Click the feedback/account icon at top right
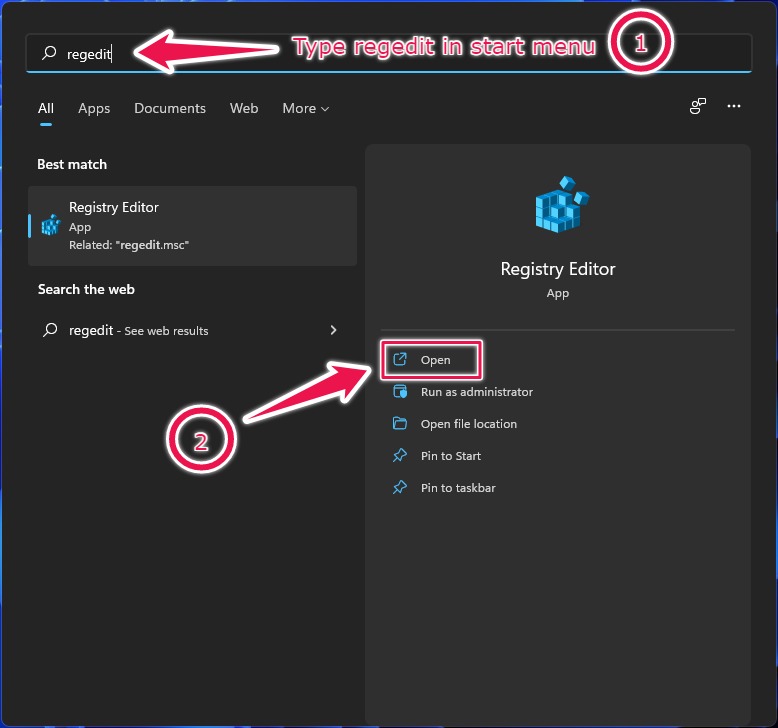Viewport: 778px width, 728px height. (x=698, y=106)
